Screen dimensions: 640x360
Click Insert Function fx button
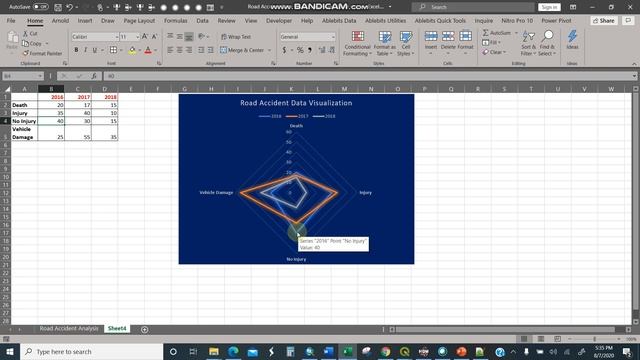click(x=94, y=76)
